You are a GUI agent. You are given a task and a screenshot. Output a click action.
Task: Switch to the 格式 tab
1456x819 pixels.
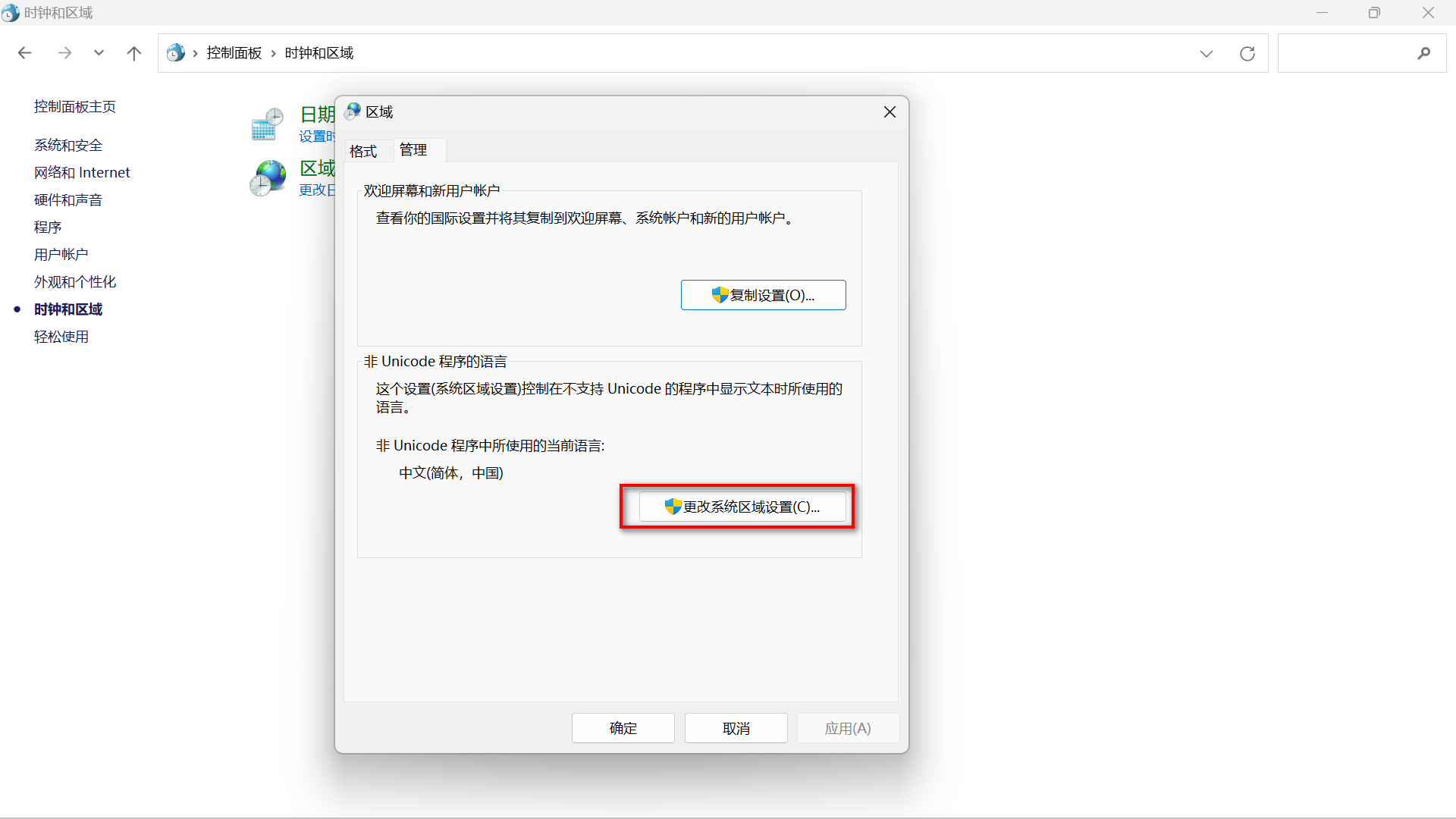point(363,152)
